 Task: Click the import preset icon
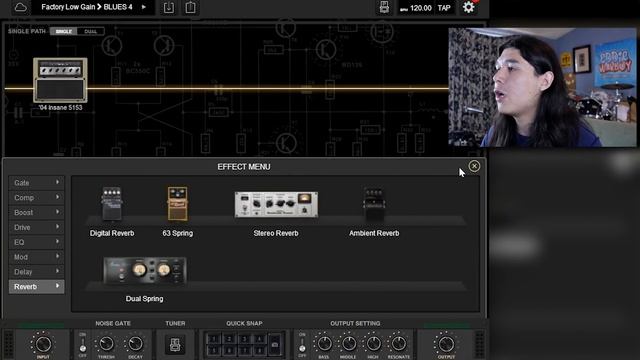(169, 7)
